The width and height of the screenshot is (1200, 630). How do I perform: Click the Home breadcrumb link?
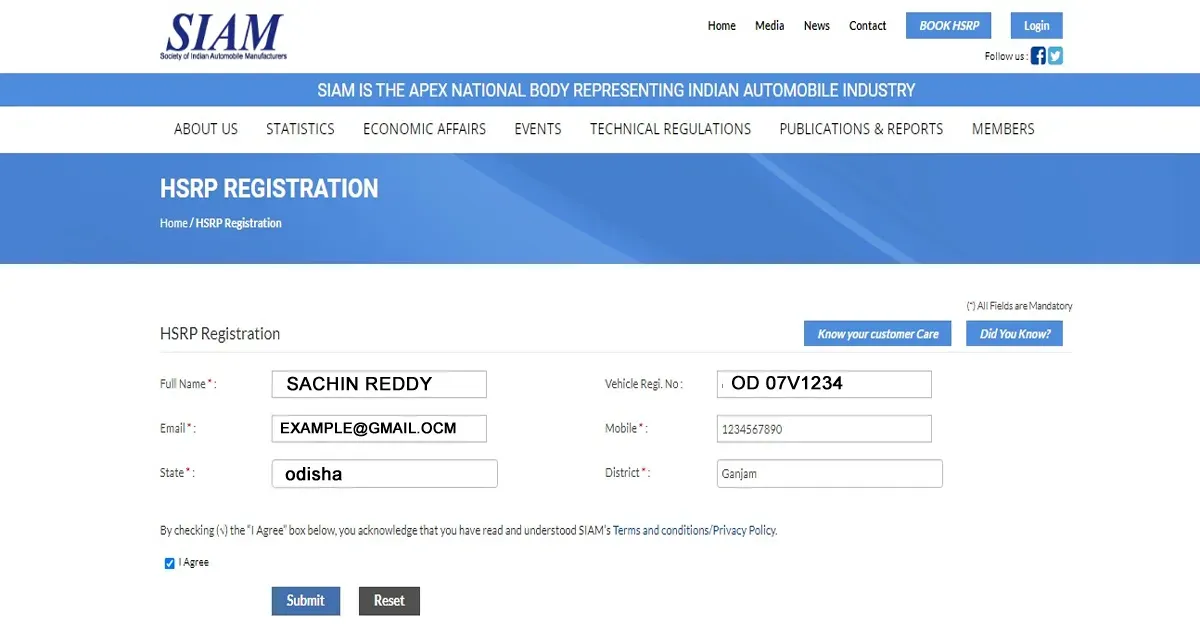pyautogui.click(x=173, y=223)
